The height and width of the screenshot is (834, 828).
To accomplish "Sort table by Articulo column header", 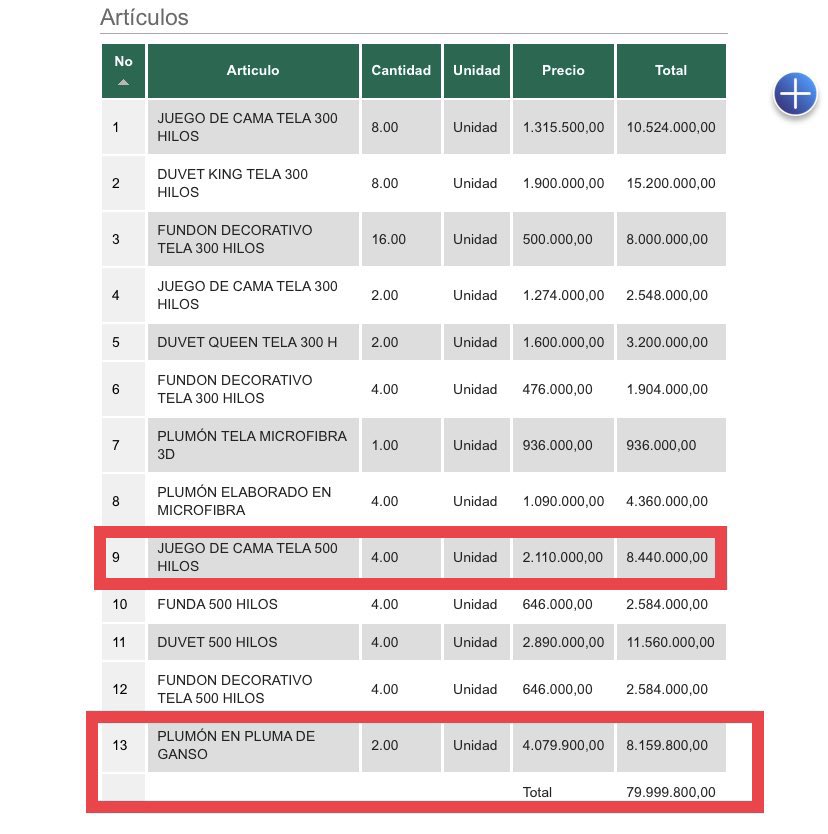I will point(253,71).
